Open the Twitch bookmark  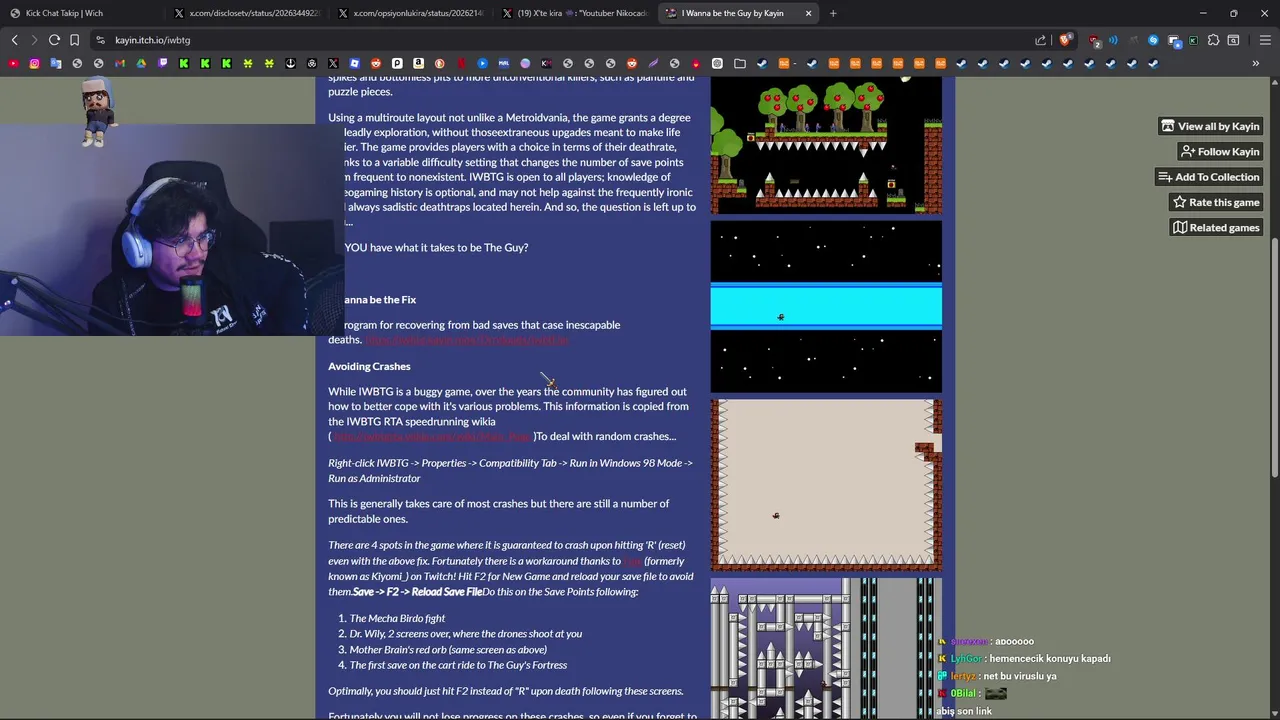click(163, 63)
